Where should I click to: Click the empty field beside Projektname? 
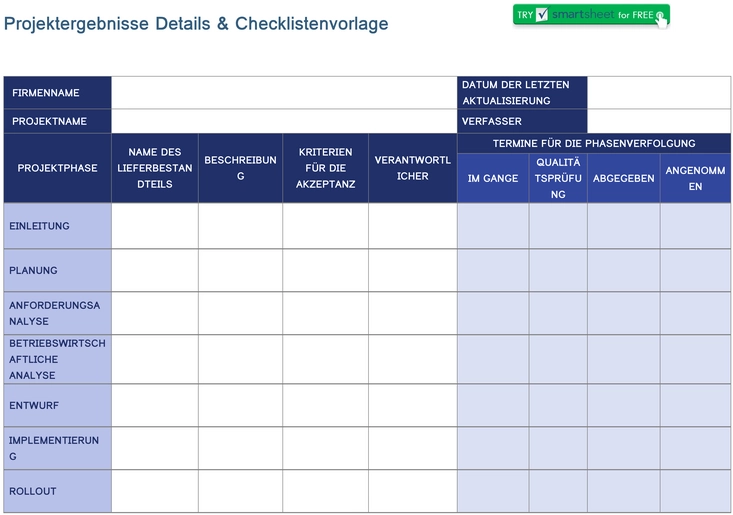click(284, 121)
